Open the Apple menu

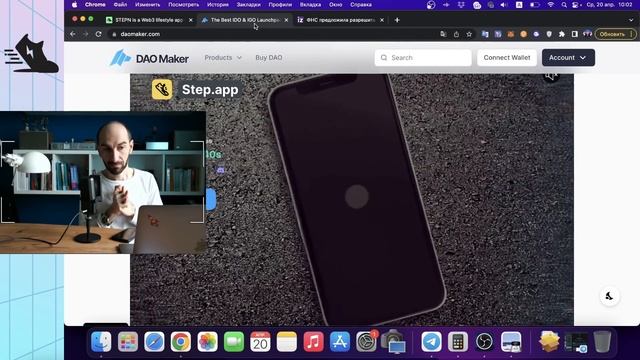(x=74, y=5)
